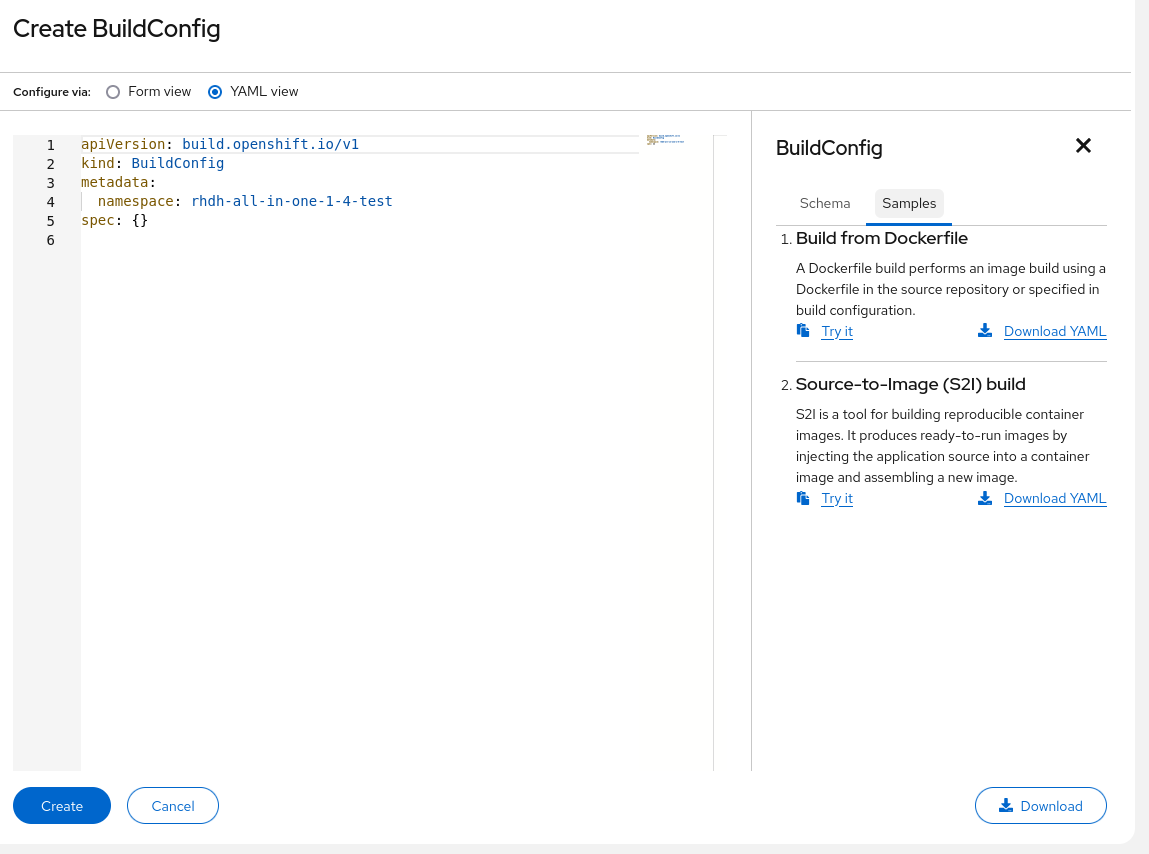This screenshot has width=1149, height=854.
Task: Click the download icon for the Dockerfile sample
Action: tap(985, 331)
